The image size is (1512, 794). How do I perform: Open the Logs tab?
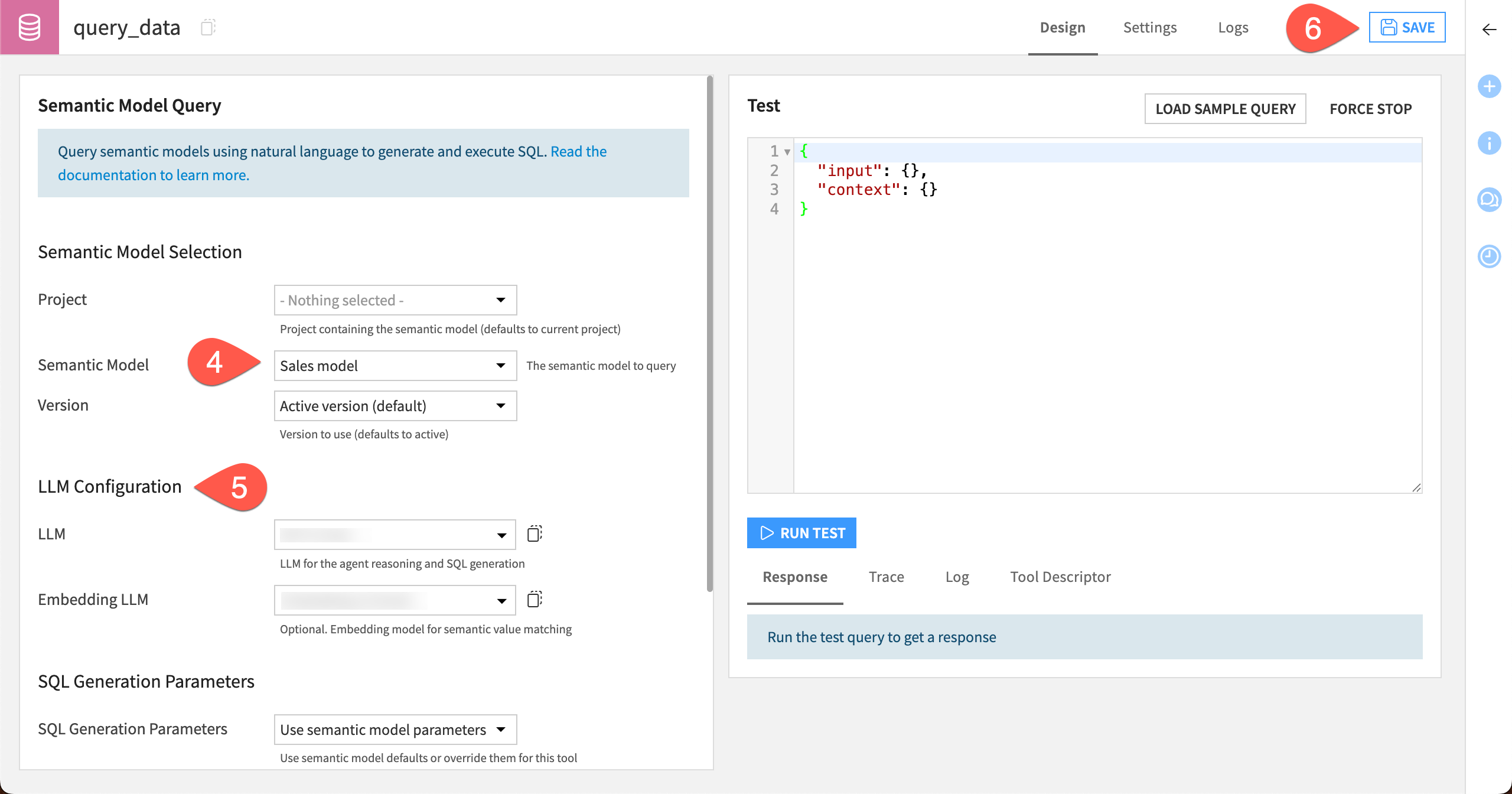coord(1233,27)
